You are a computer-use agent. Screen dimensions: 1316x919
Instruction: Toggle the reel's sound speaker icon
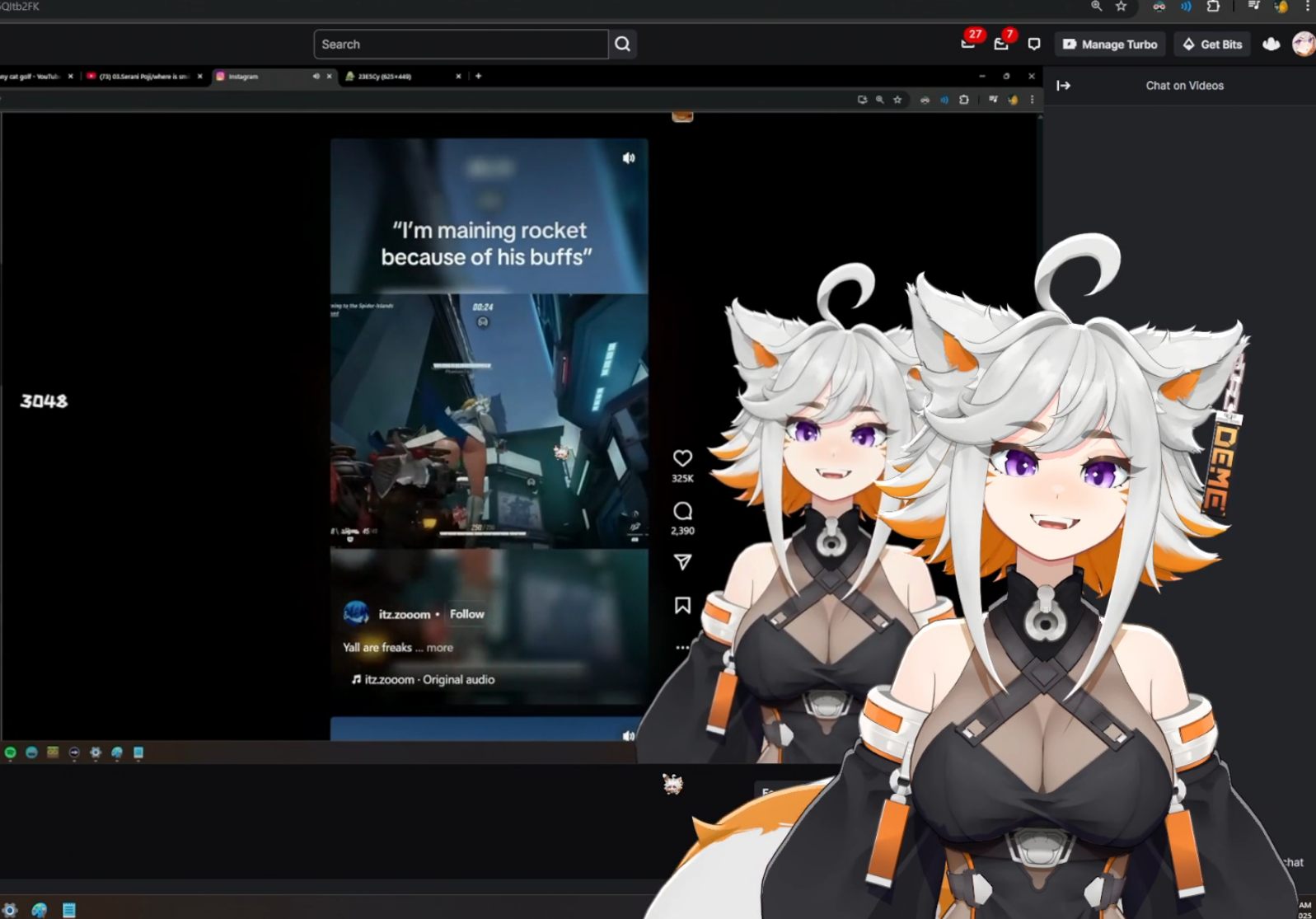point(629,158)
